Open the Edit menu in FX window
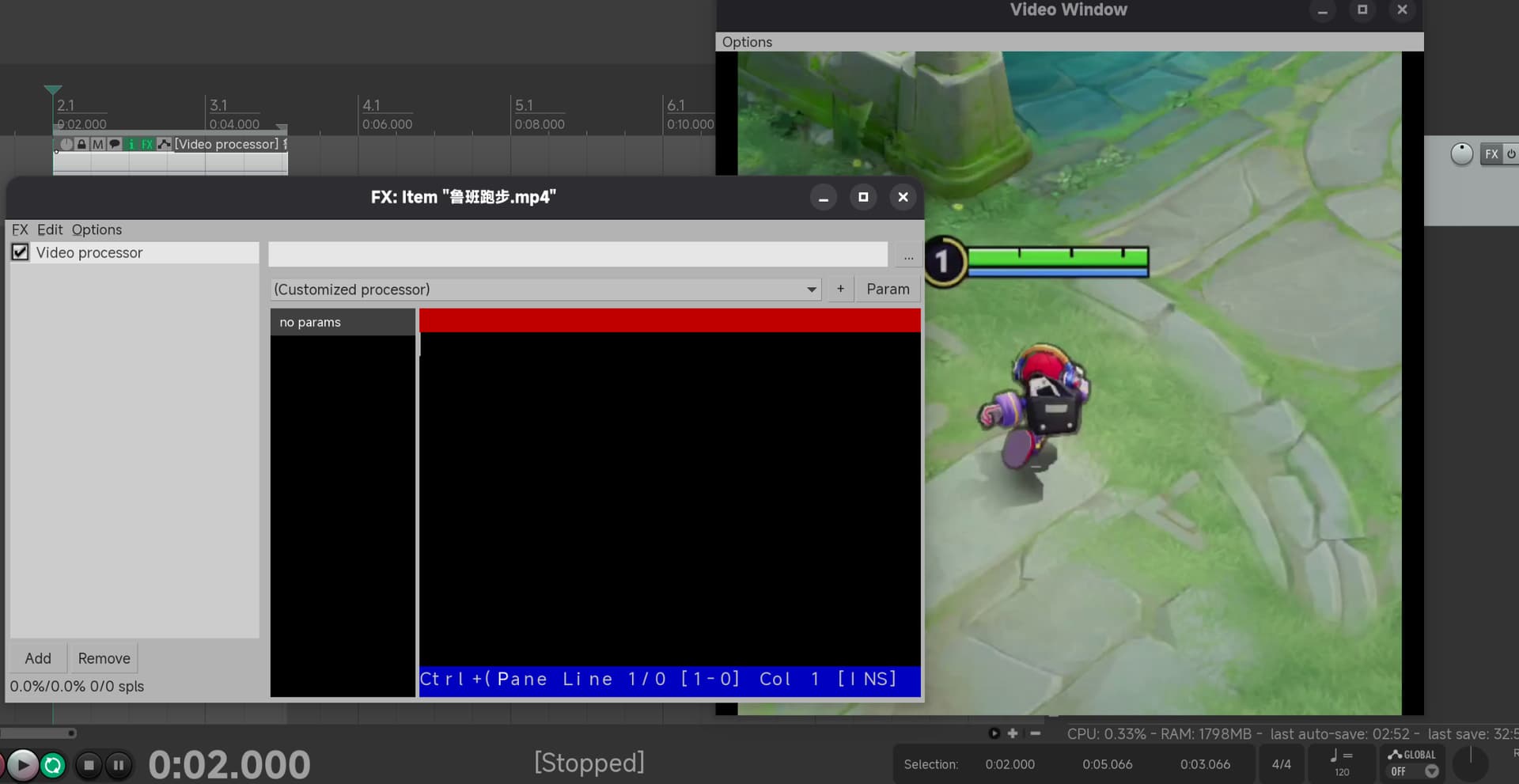The width and height of the screenshot is (1519, 784). click(50, 229)
